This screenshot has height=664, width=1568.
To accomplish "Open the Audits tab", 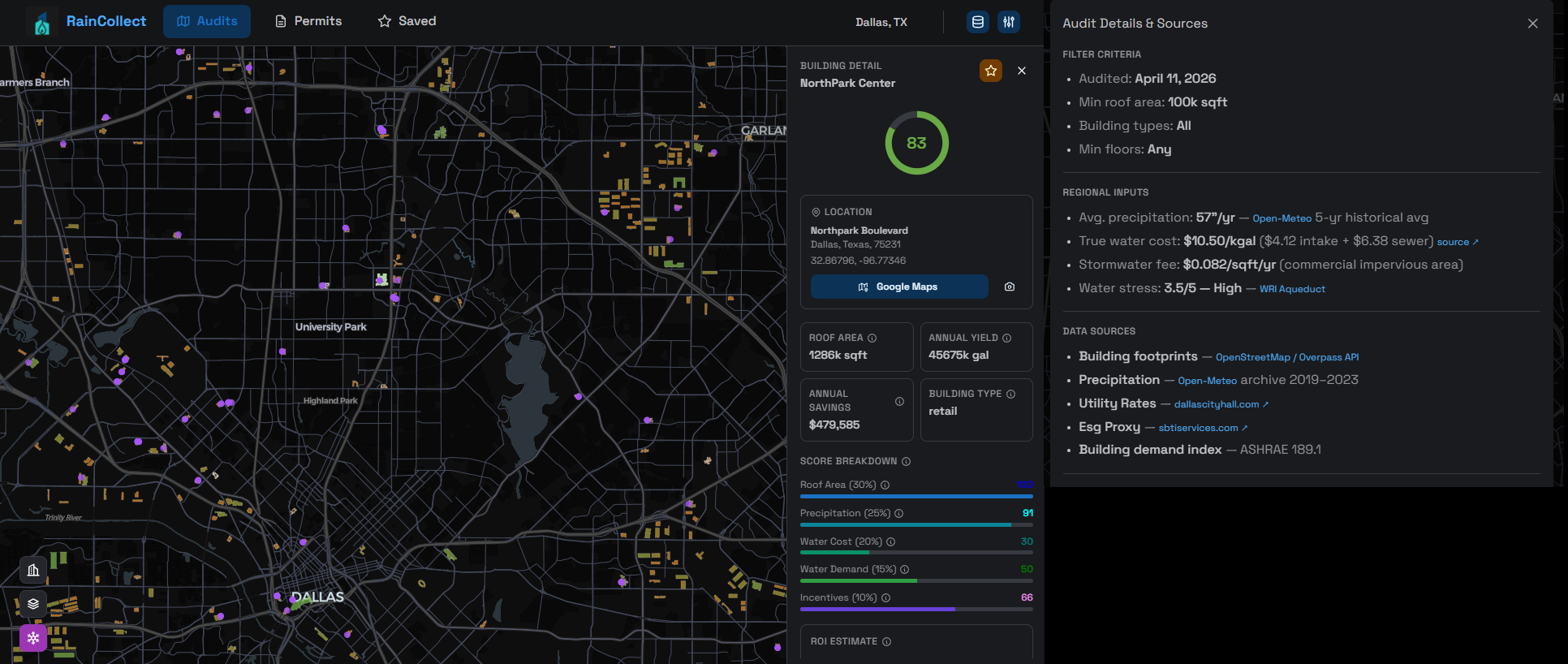I will (x=207, y=21).
